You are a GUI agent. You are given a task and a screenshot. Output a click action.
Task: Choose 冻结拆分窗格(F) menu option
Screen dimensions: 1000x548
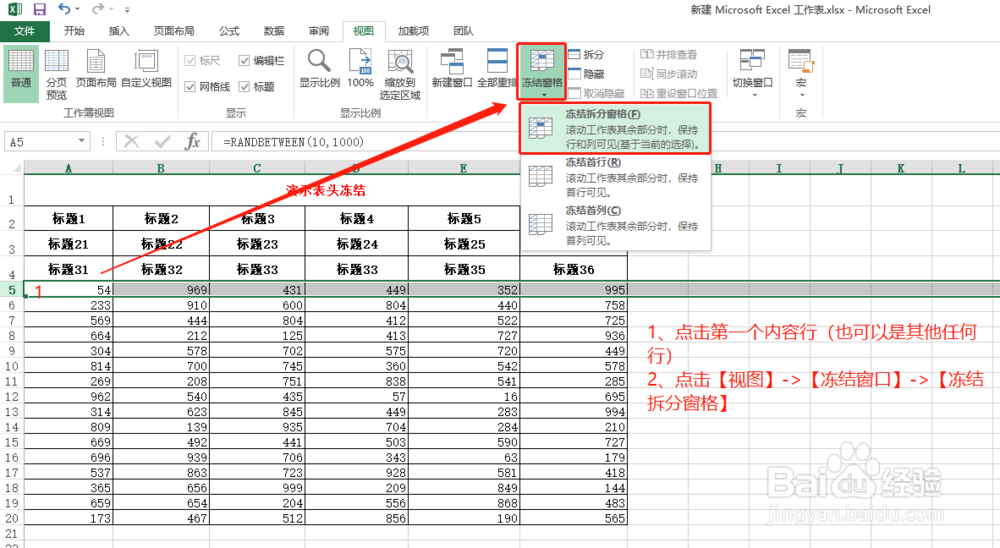(615, 128)
